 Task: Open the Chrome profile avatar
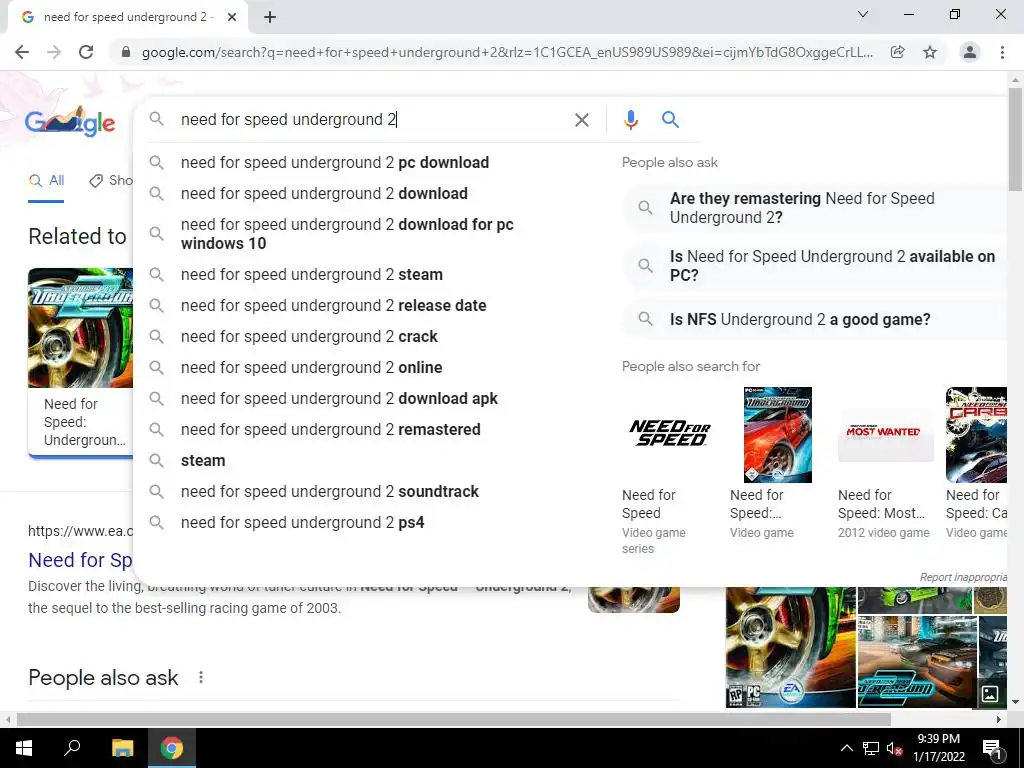pyautogui.click(x=970, y=52)
